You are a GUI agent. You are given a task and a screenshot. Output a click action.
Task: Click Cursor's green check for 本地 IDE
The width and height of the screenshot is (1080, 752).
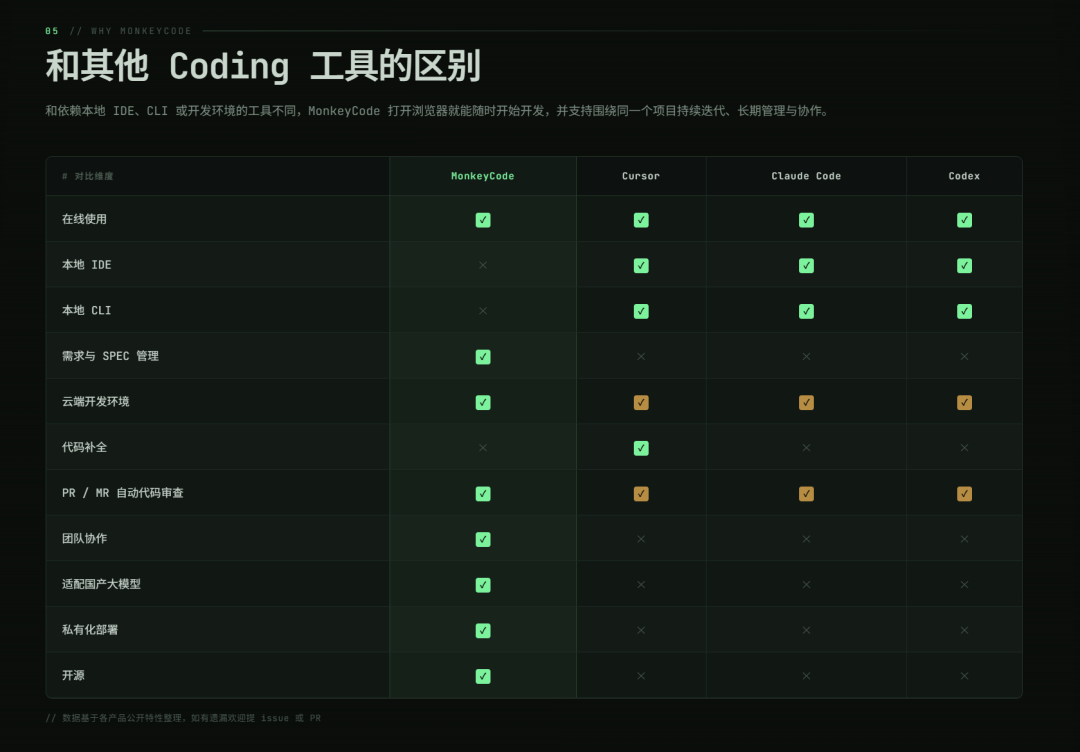[x=641, y=265]
